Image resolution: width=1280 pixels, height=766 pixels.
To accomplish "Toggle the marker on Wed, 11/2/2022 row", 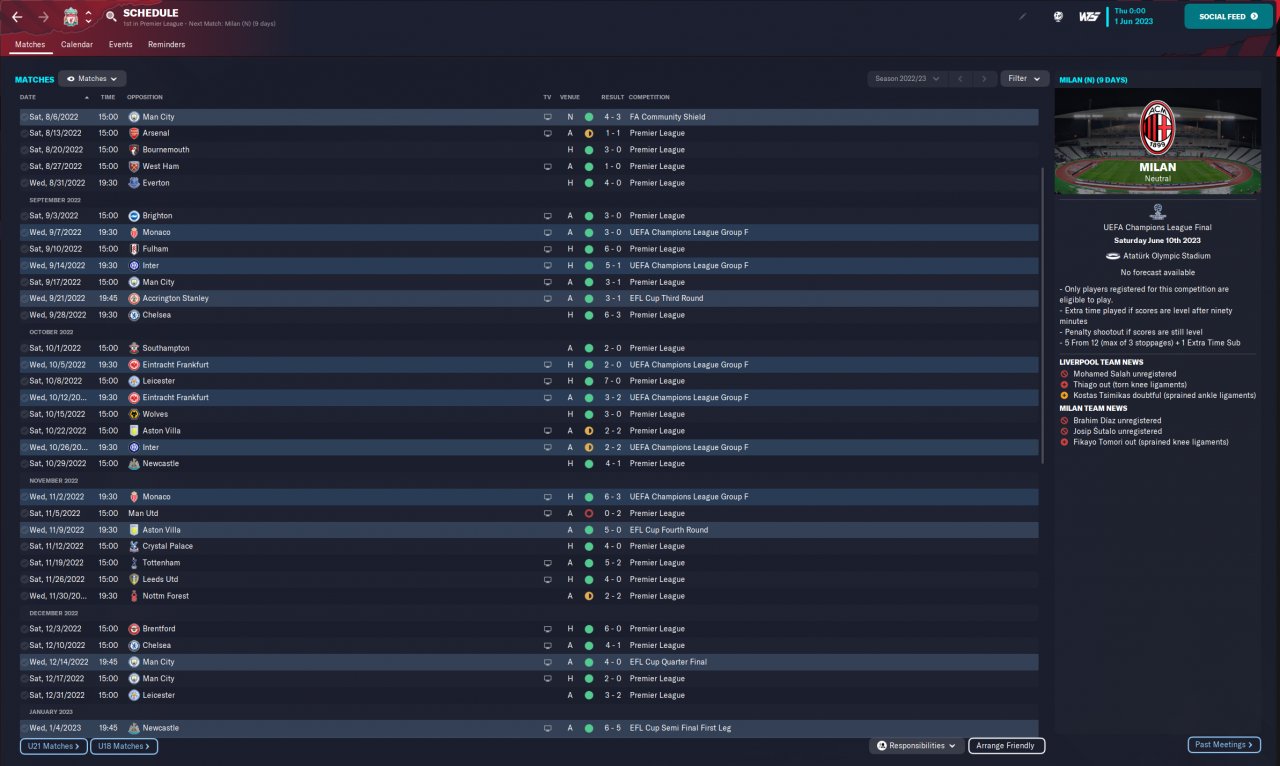I will (x=25, y=497).
